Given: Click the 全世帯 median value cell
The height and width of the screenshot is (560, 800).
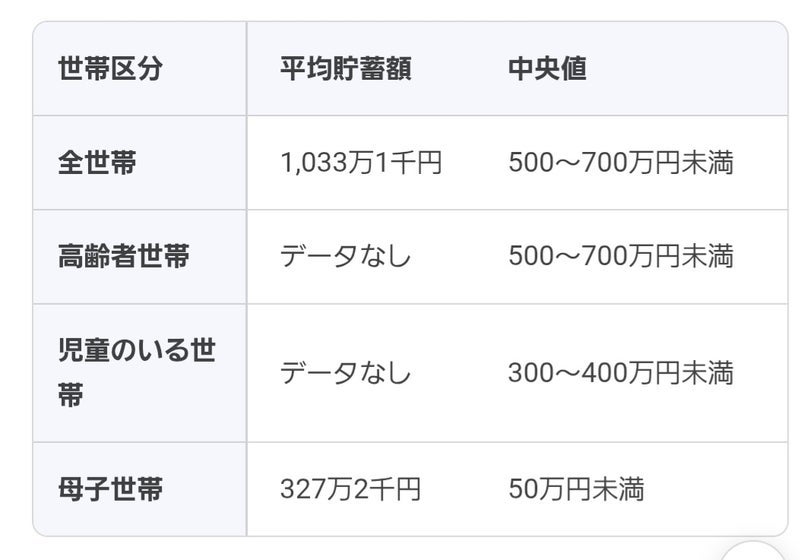Looking at the screenshot, I should pos(621,163).
